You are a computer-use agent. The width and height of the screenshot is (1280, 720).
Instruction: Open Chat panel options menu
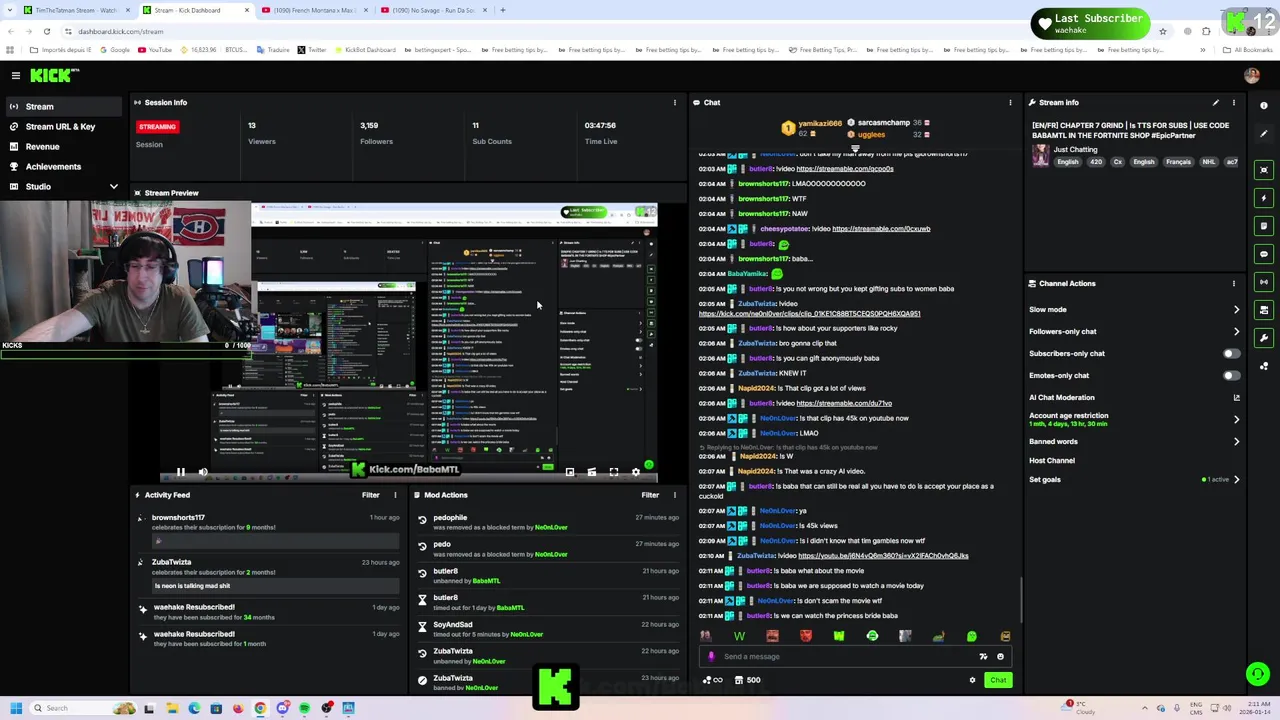pos(1010,102)
